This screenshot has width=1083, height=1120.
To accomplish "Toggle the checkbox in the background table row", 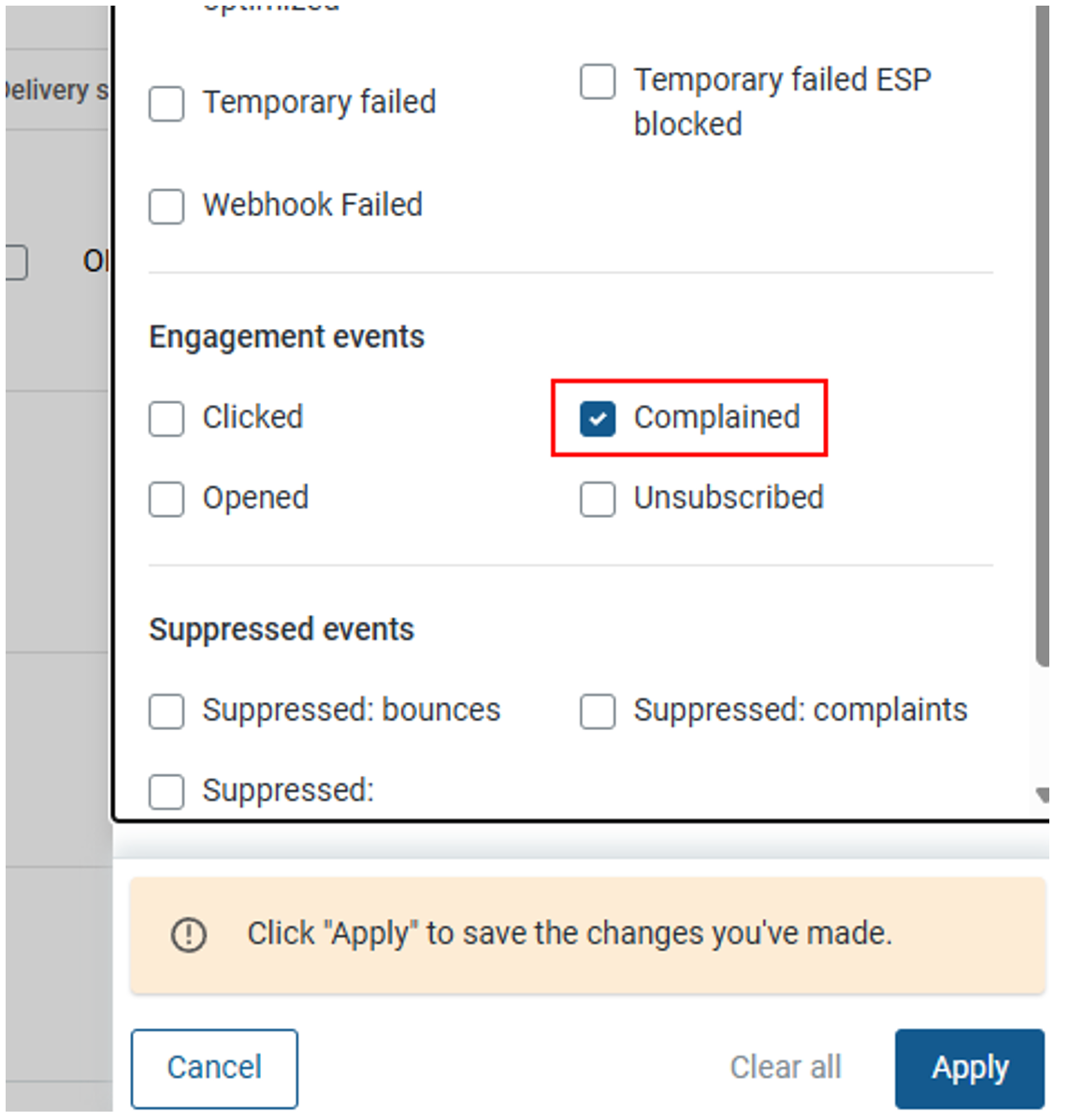I will [16, 262].
